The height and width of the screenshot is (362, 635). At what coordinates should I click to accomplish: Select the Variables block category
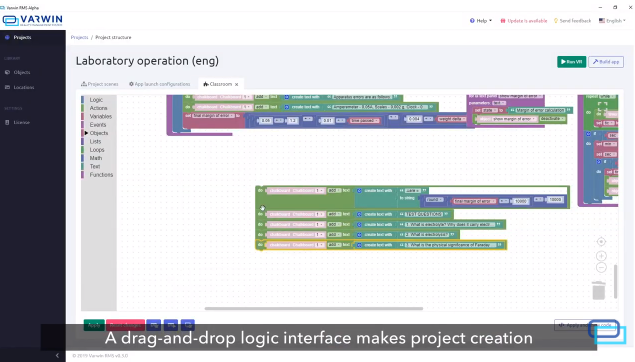pos(100,117)
